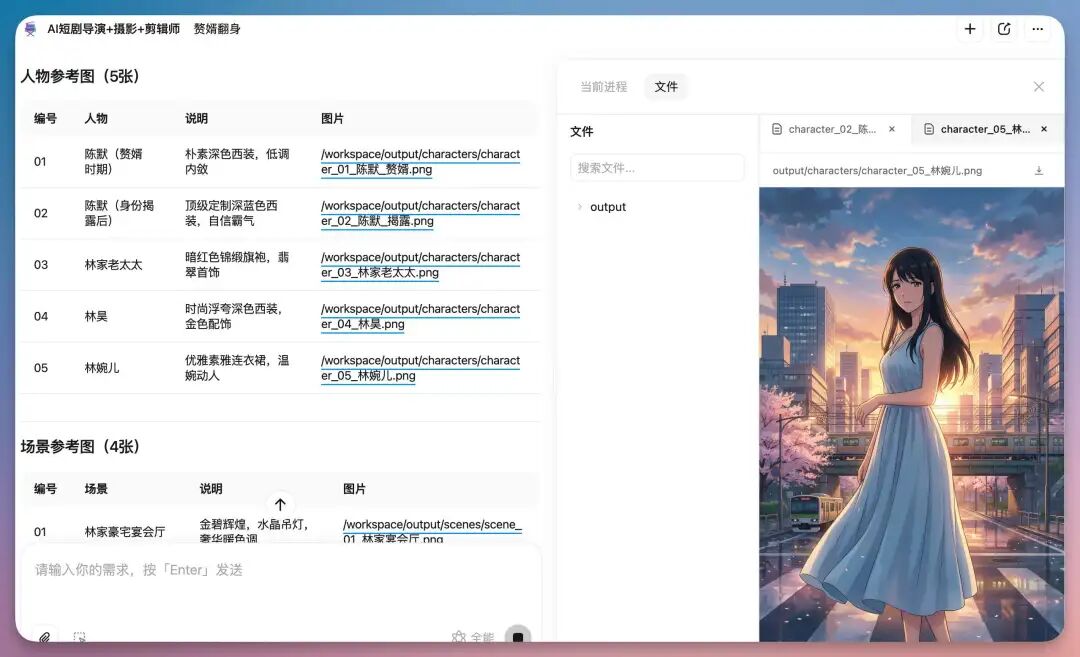
Task: Close the file panel with the X button
Action: pyautogui.click(x=1039, y=87)
